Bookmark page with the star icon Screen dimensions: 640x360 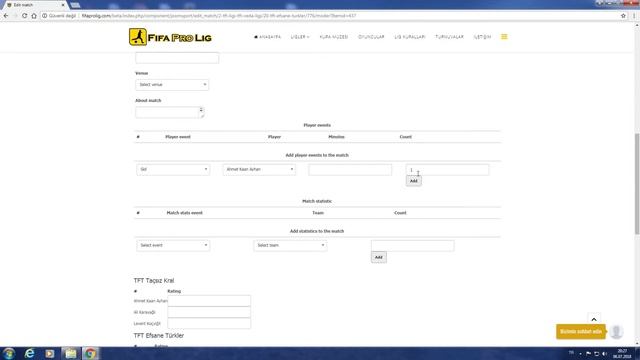623,16
